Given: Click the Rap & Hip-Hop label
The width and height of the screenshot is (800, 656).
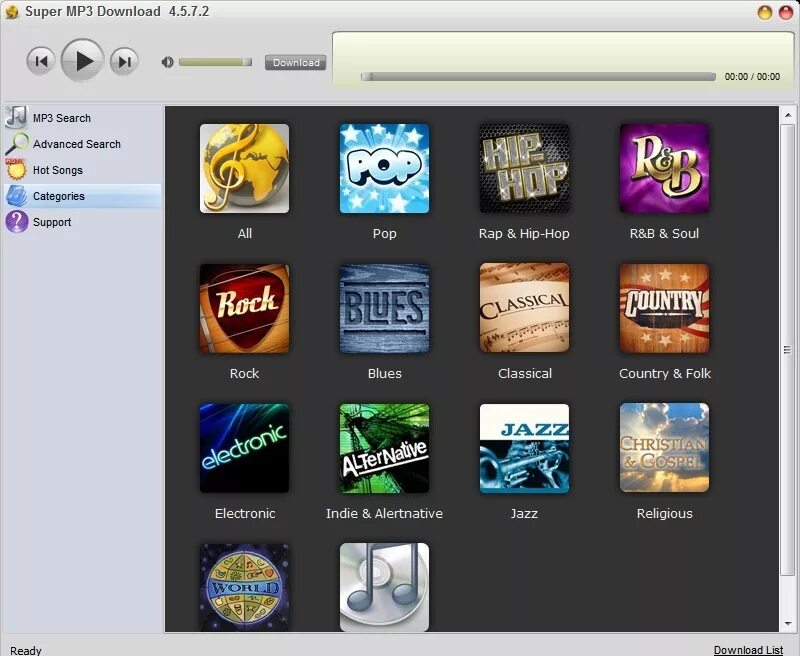Looking at the screenshot, I should point(524,234).
